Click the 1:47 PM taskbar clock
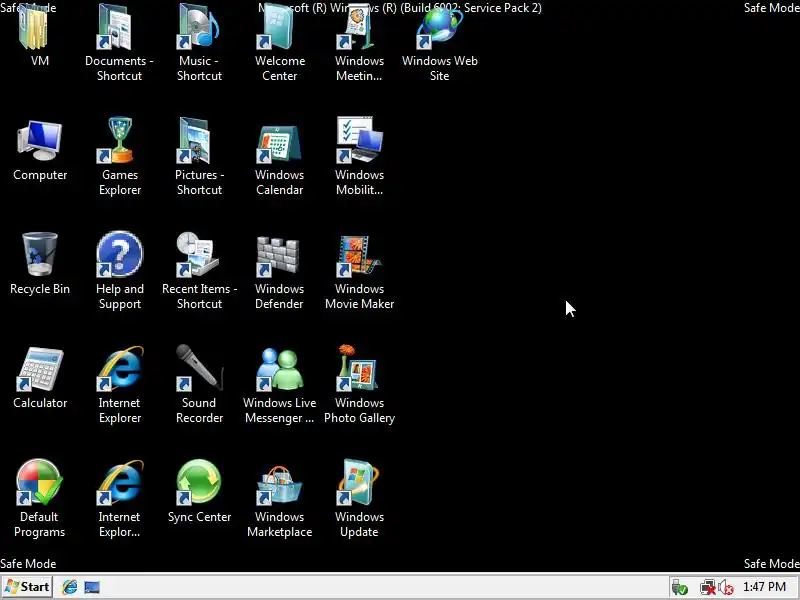The width and height of the screenshot is (800, 600). pos(764,587)
